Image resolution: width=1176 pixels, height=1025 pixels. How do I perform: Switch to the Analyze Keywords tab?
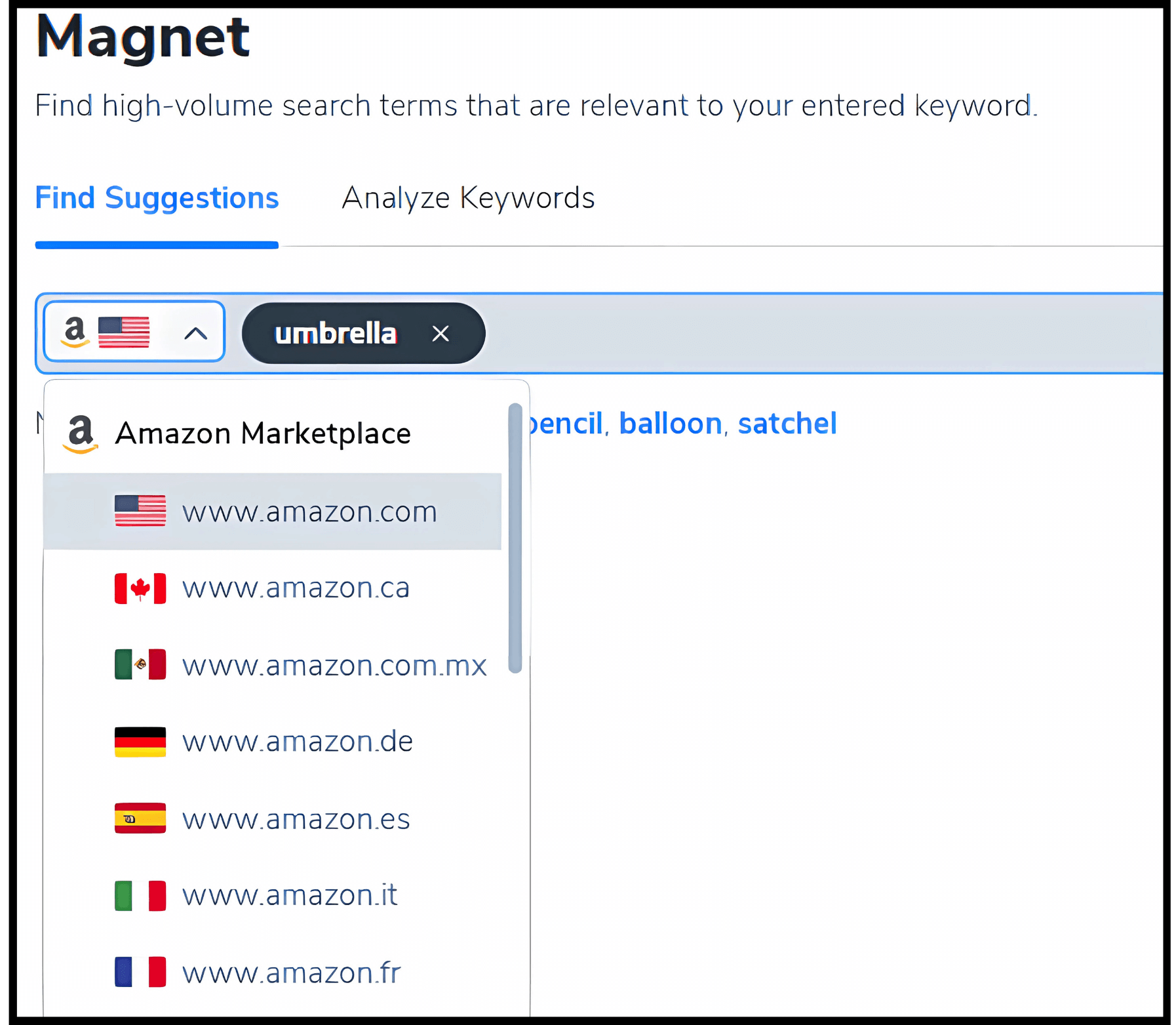click(468, 198)
